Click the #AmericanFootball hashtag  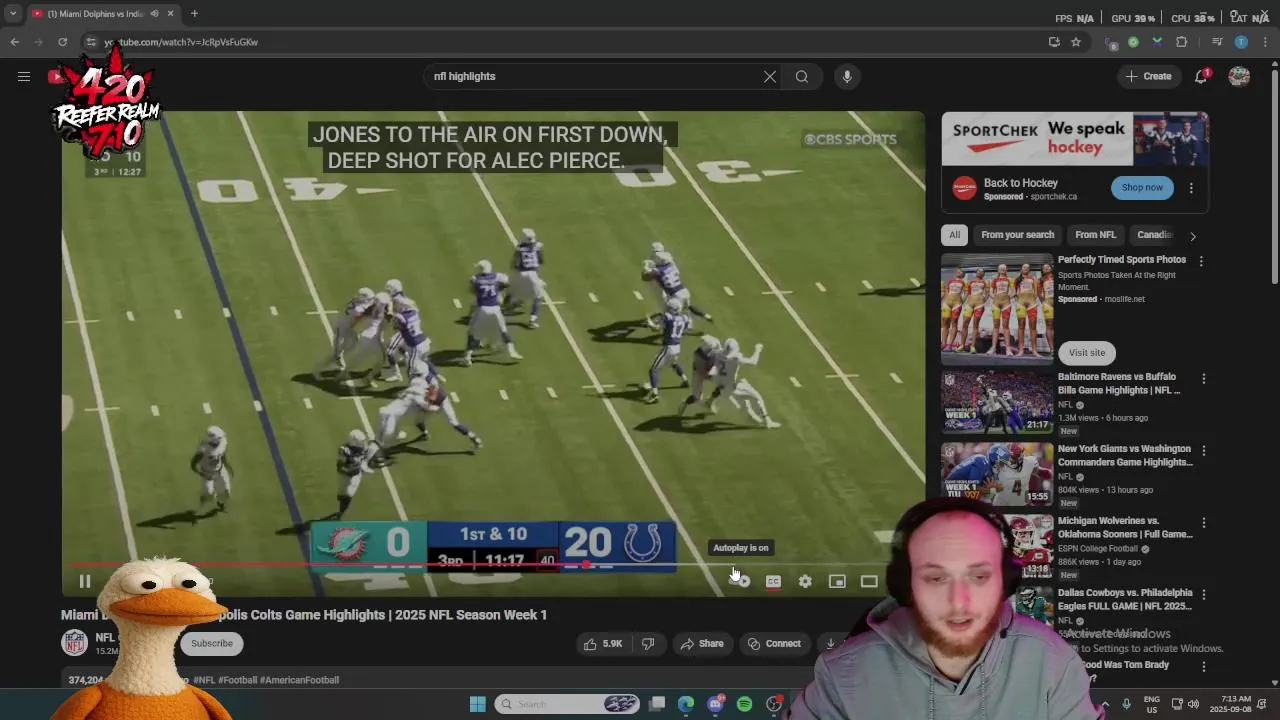point(299,680)
